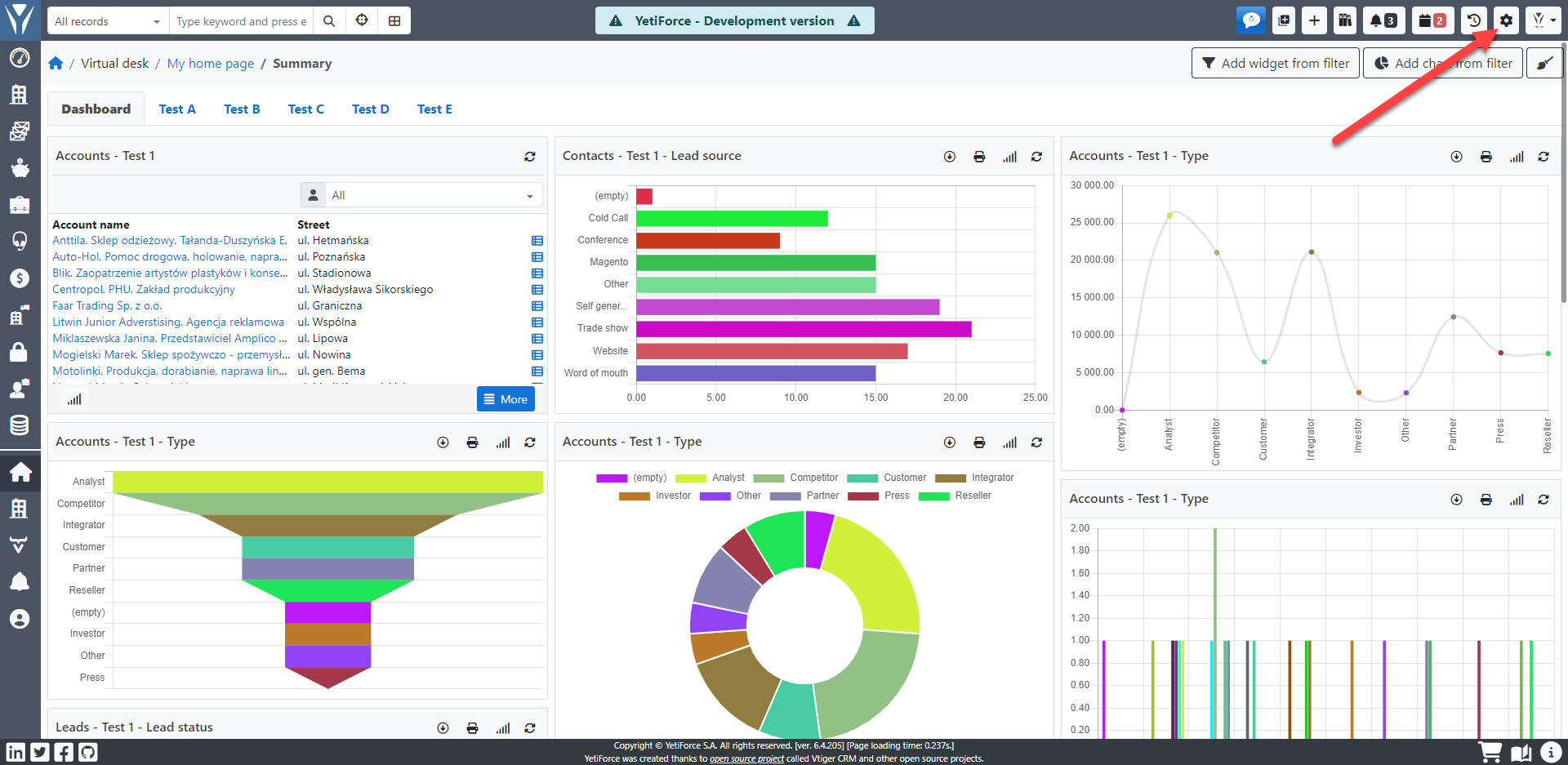Refresh the Leads - Test 1 - Lead status widget
Screen dimensions: 1568x765
click(x=530, y=728)
